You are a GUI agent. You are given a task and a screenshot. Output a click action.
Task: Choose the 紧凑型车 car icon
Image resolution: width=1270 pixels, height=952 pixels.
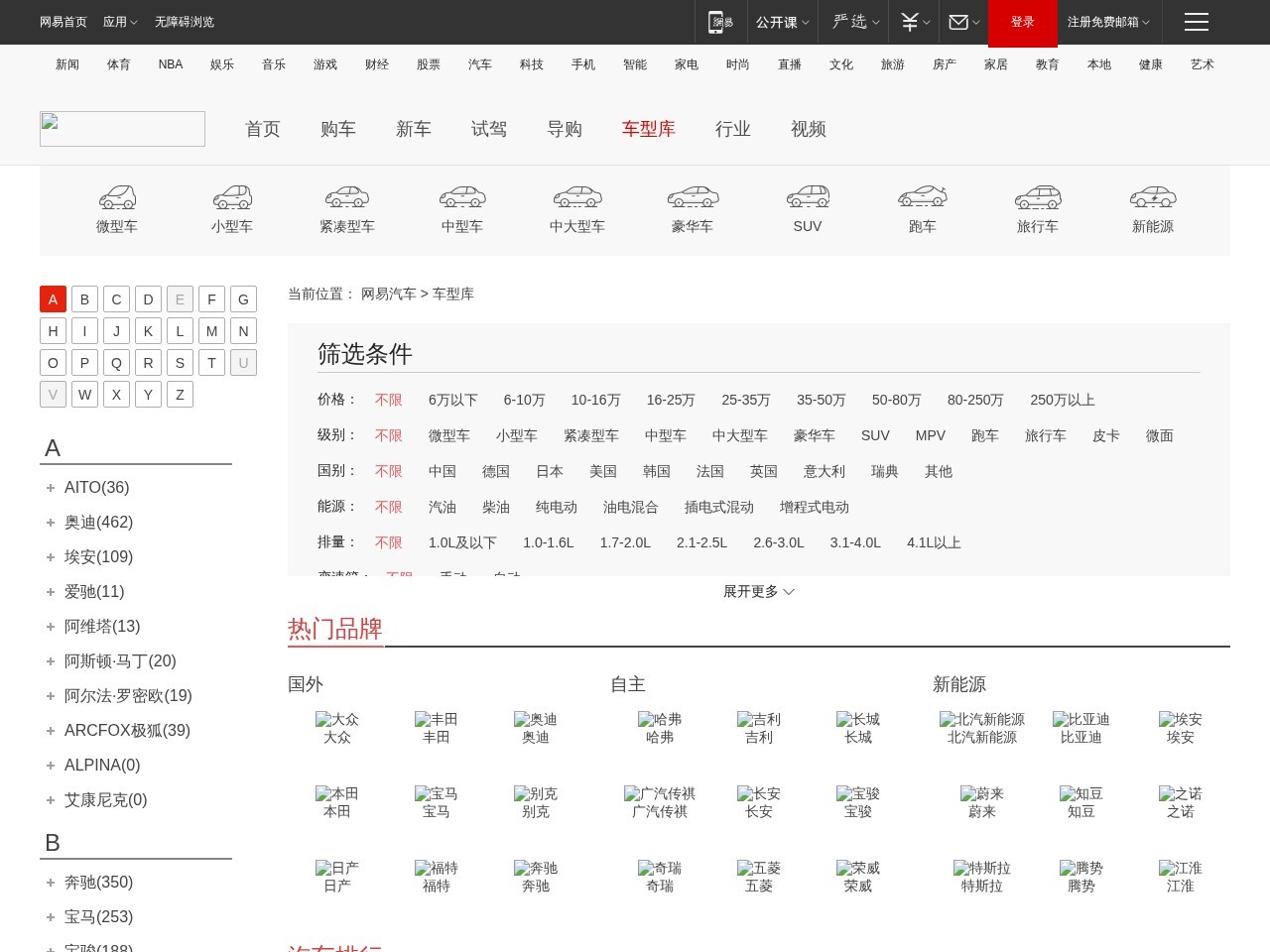347,196
